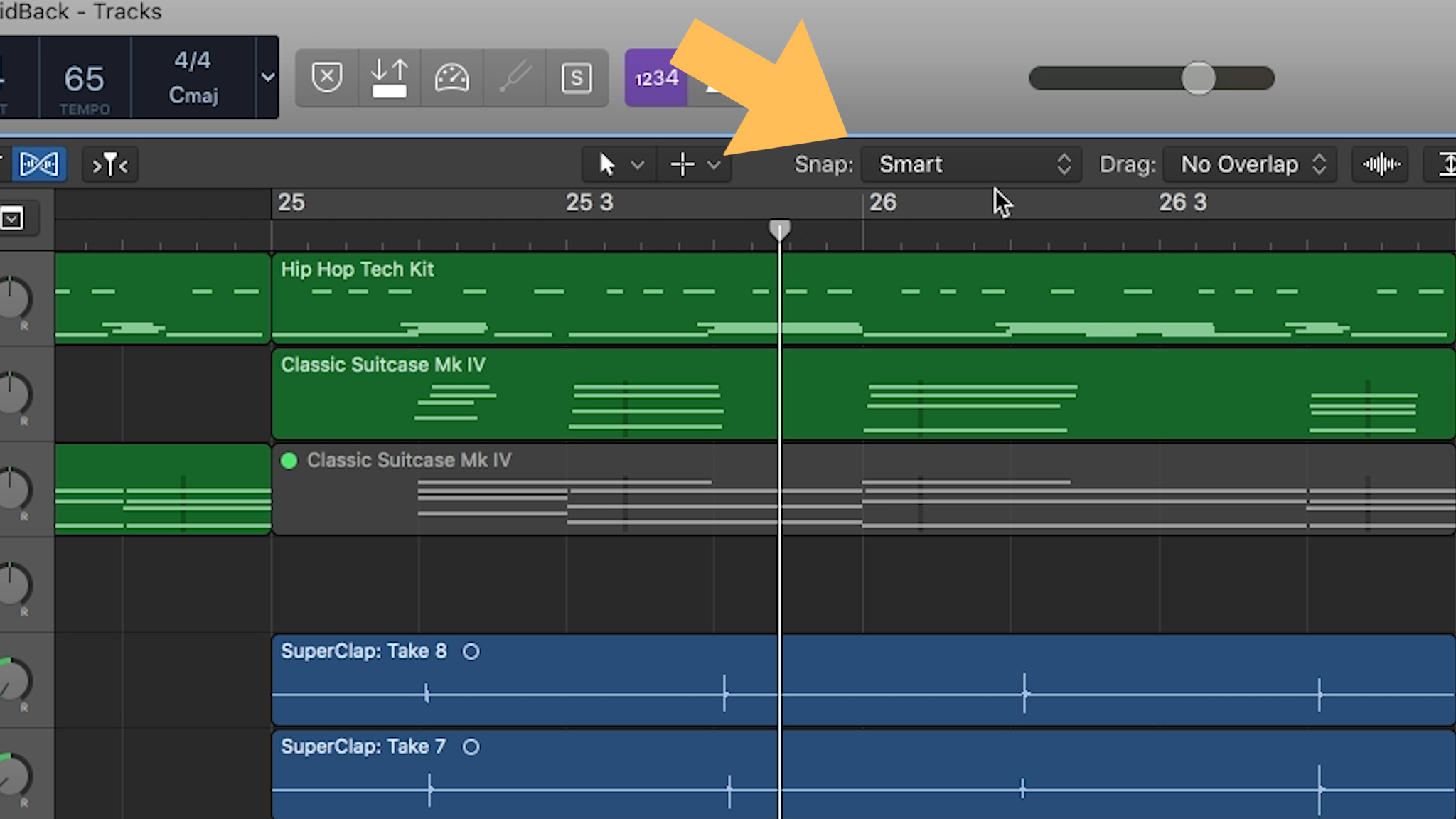
Task: Toggle the Low Latency Mode button
Action: [390, 77]
